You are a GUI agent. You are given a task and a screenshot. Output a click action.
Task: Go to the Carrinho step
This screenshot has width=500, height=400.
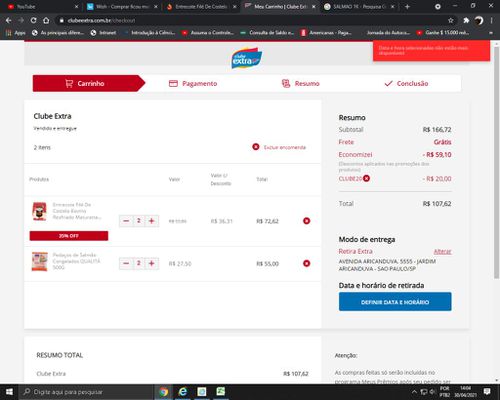(x=89, y=83)
